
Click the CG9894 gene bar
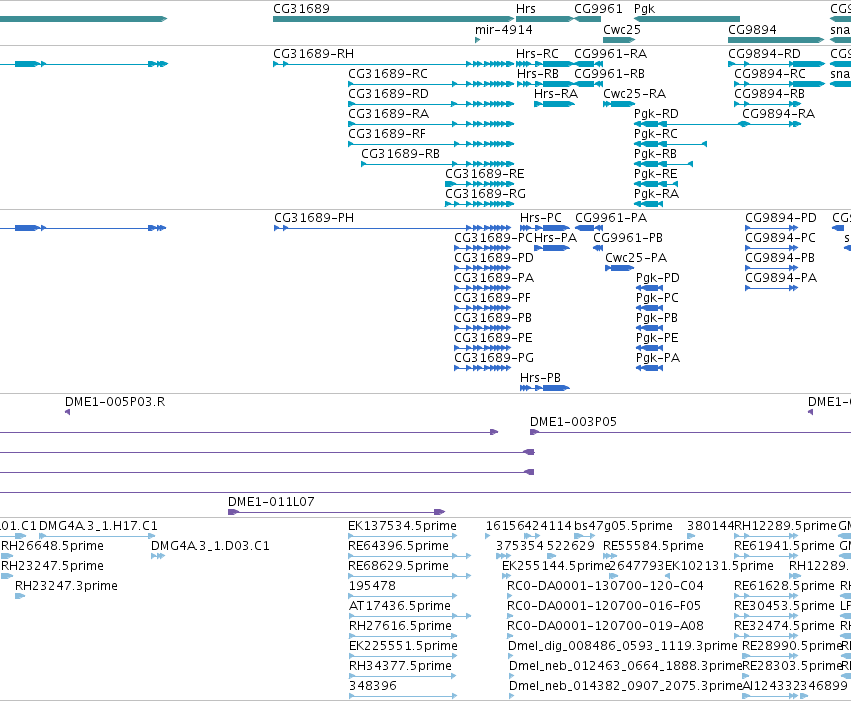[776, 40]
